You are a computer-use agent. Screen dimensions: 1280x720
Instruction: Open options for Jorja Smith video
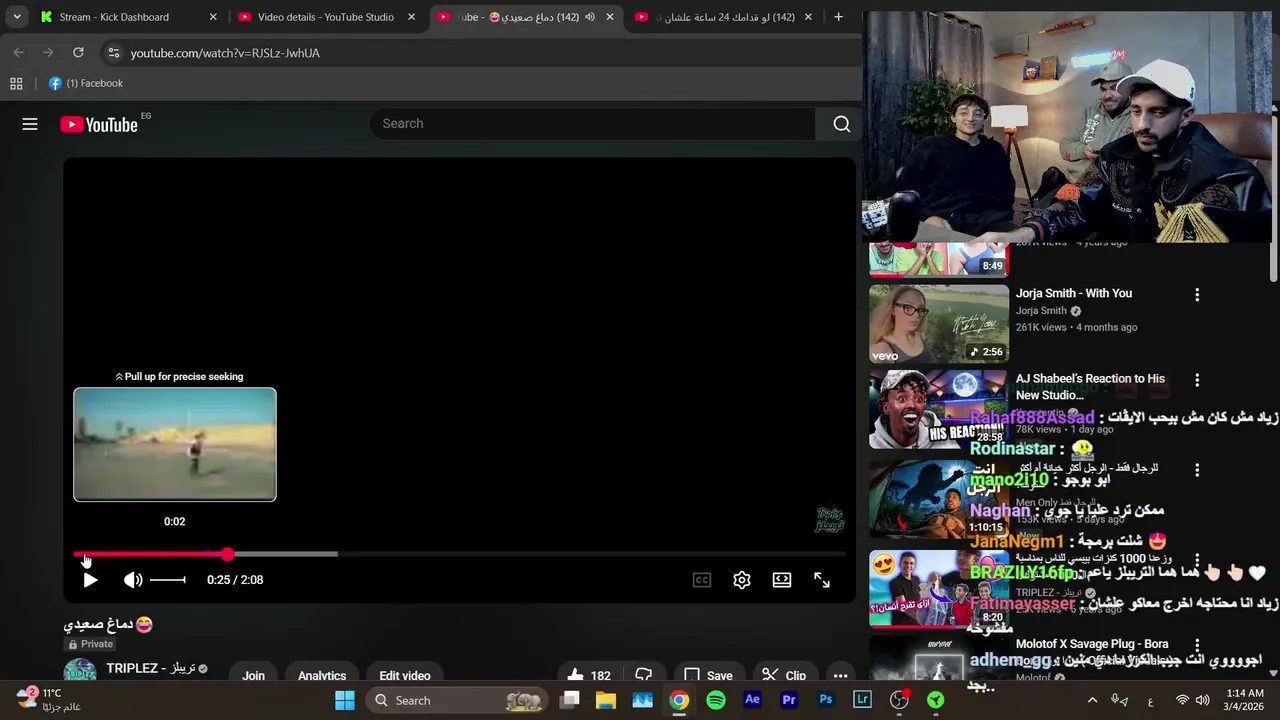click(x=1197, y=295)
